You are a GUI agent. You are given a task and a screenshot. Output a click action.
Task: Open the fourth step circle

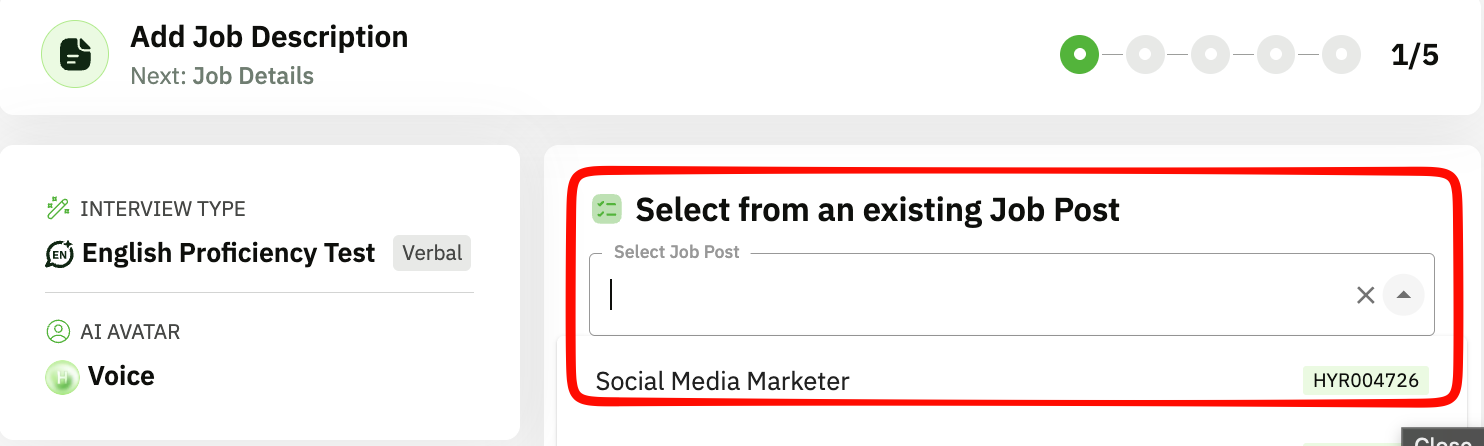(x=1276, y=54)
